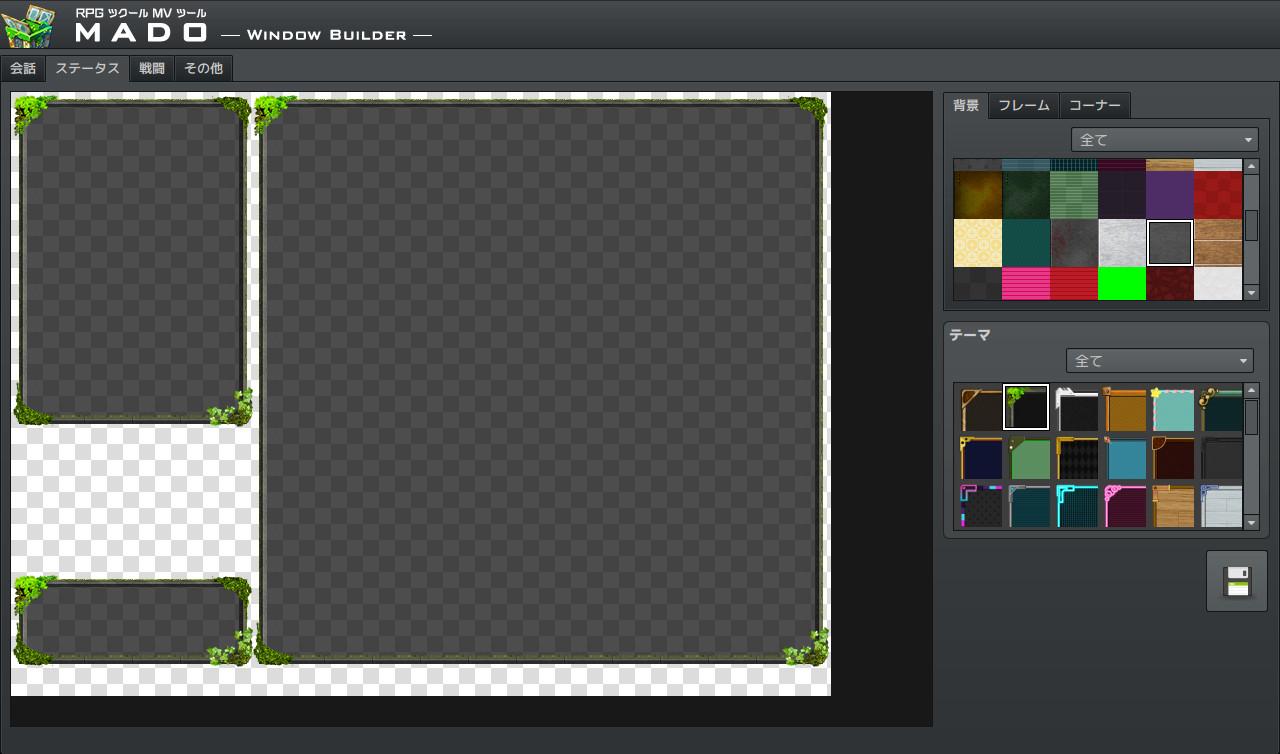
Task: Select the purple background texture
Action: [x=1169, y=192]
